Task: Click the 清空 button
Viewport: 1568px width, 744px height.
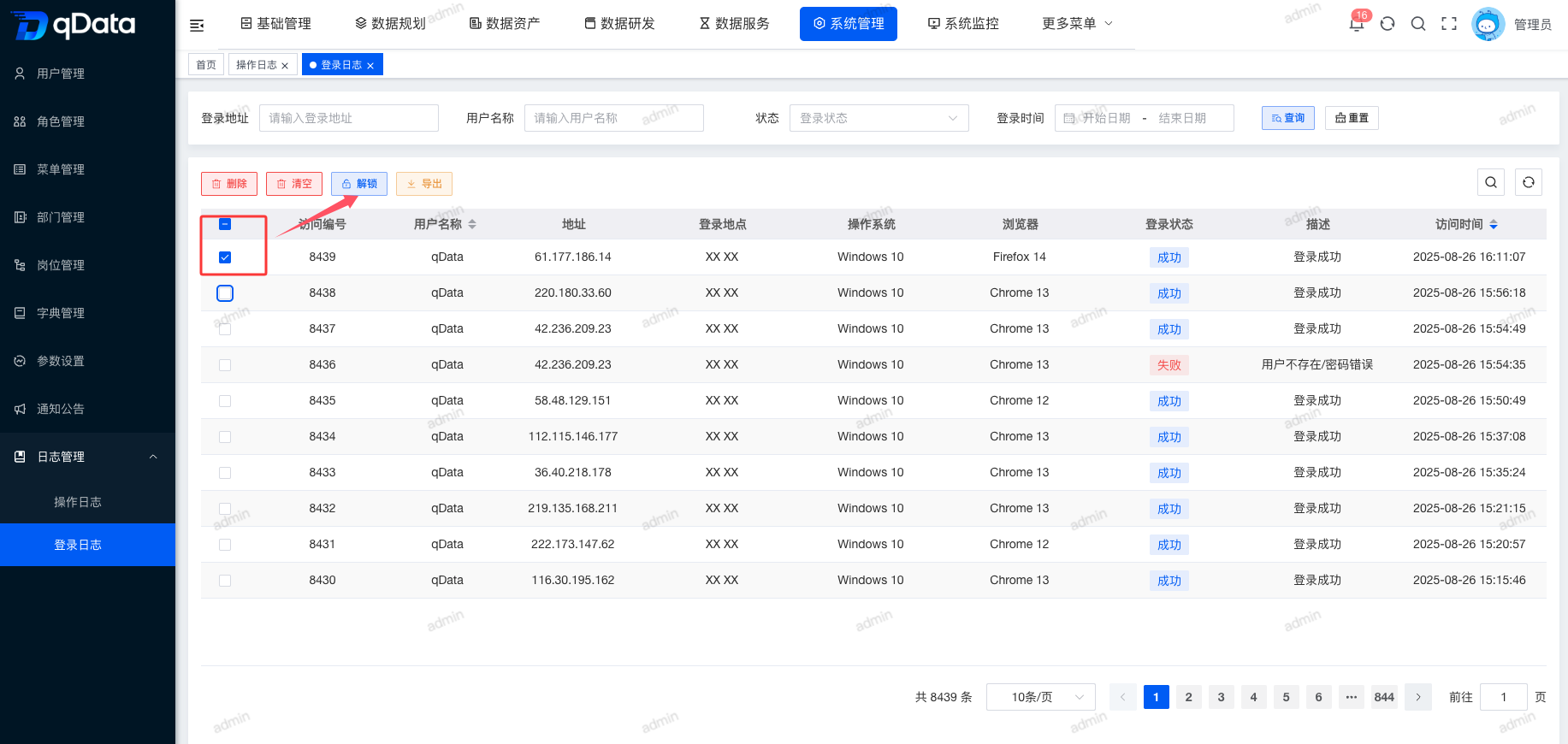Action: (294, 184)
